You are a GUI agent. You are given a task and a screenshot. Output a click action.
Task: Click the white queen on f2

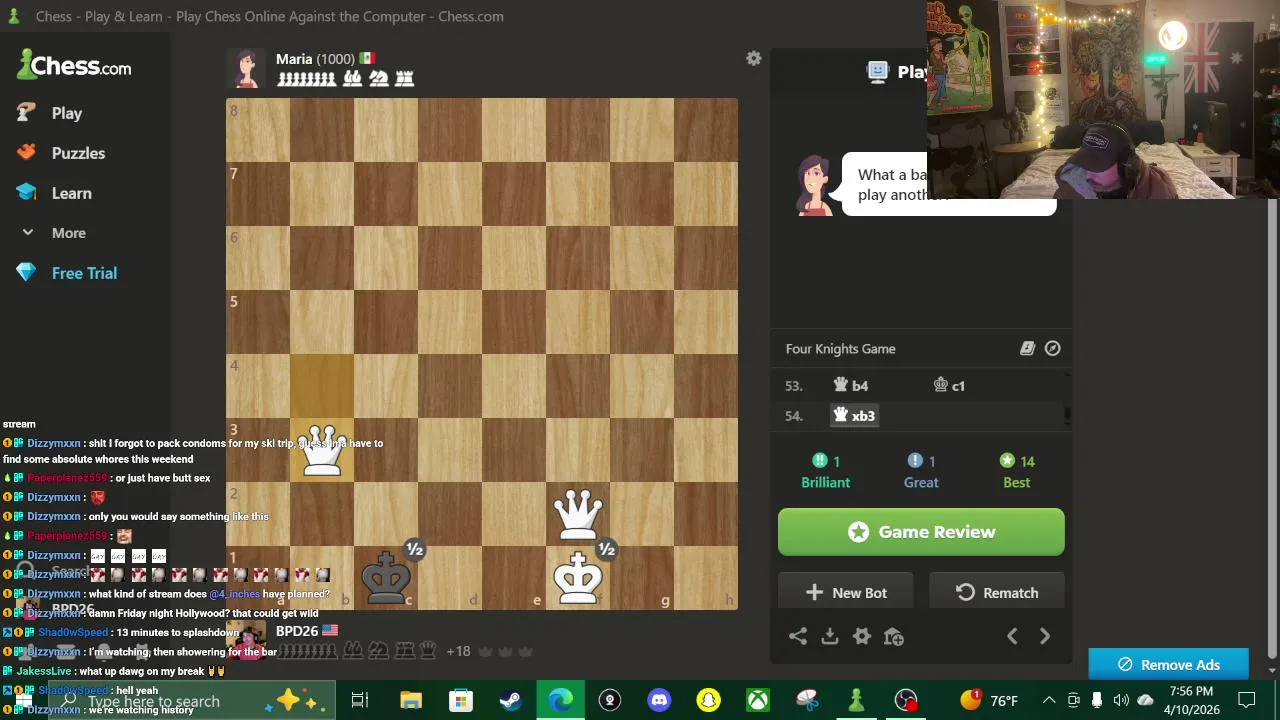coord(578,514)
